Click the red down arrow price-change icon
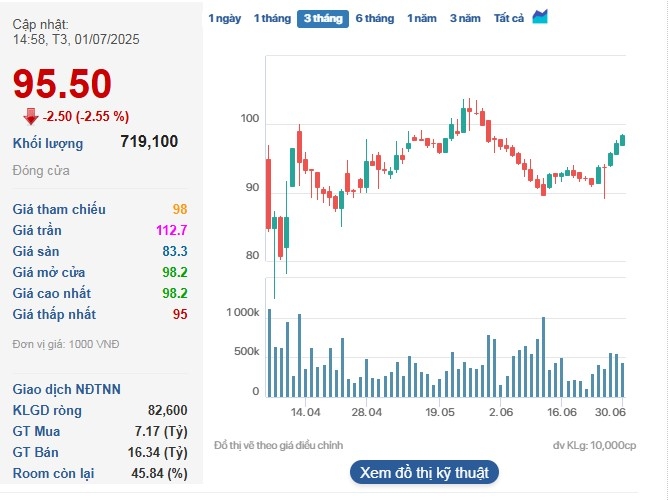Viewport: 669px width, 500px height. [x=30, y=116]
